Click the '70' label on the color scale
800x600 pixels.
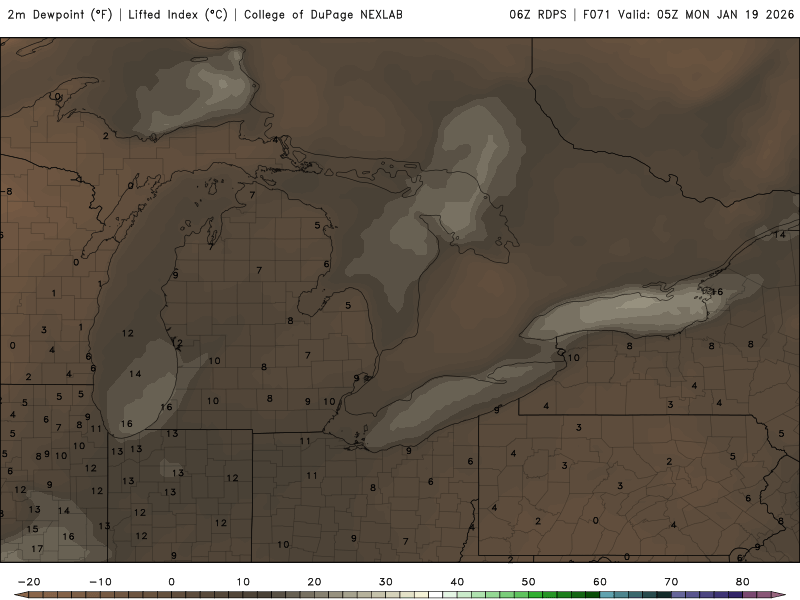[x=671, y=582]
